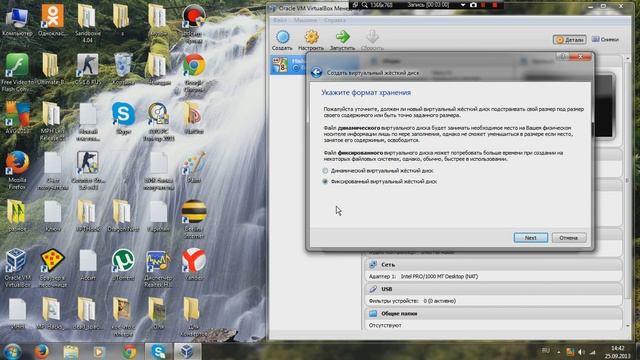640x360 pixels.
Task: Click the Создать toolbar icon in VirtualBox
Action: (x=282, y=37)
